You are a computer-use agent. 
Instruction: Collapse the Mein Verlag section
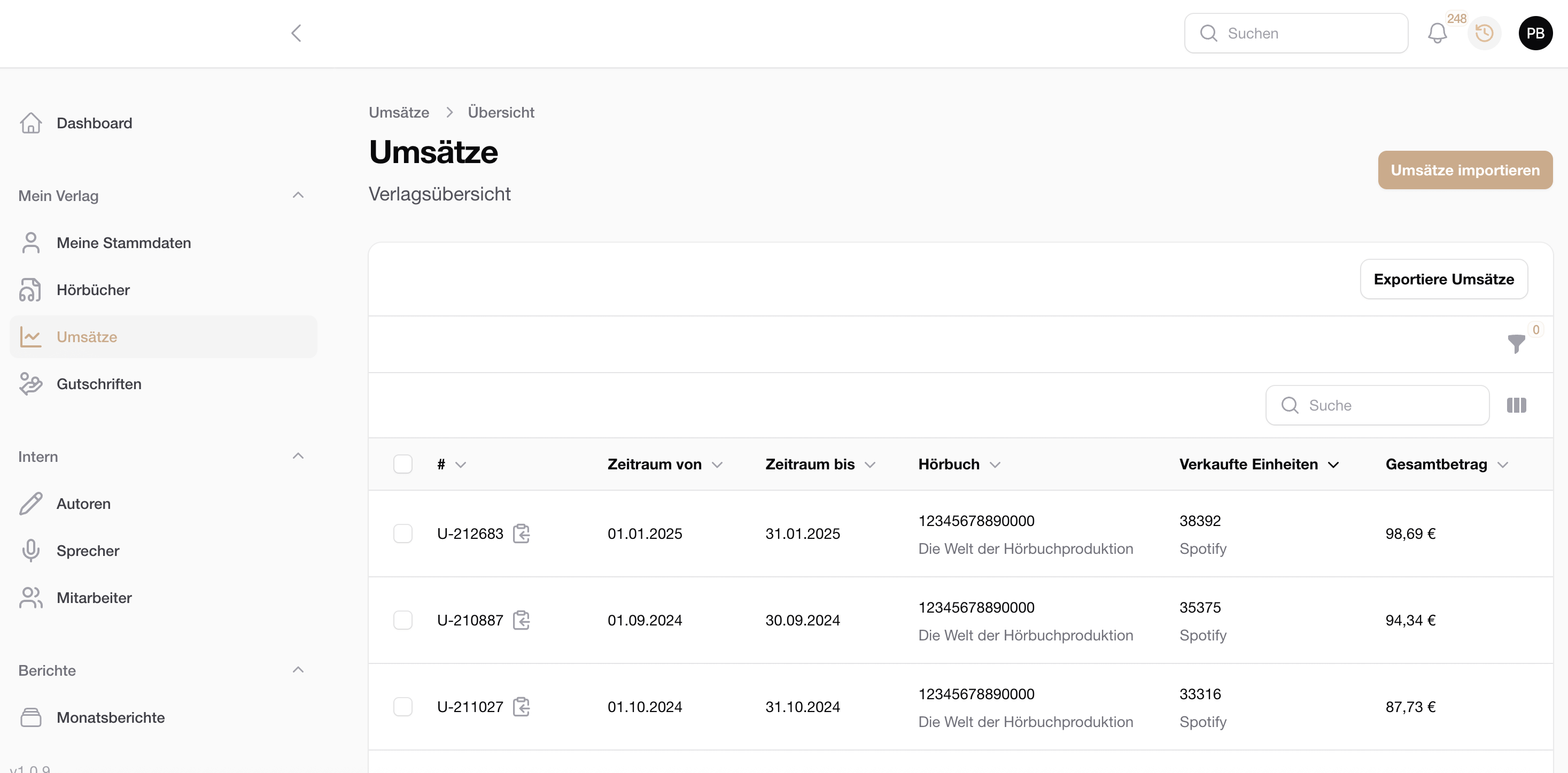298,195
